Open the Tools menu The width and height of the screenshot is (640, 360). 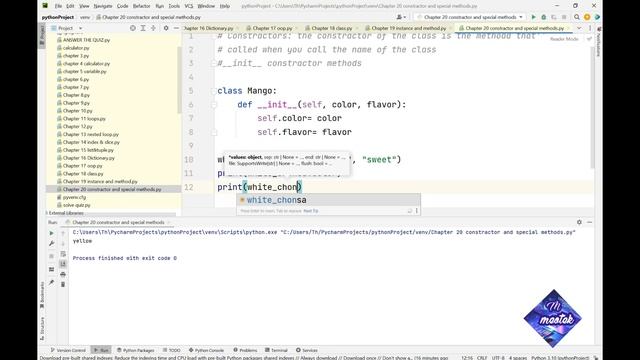click(174, 6)
